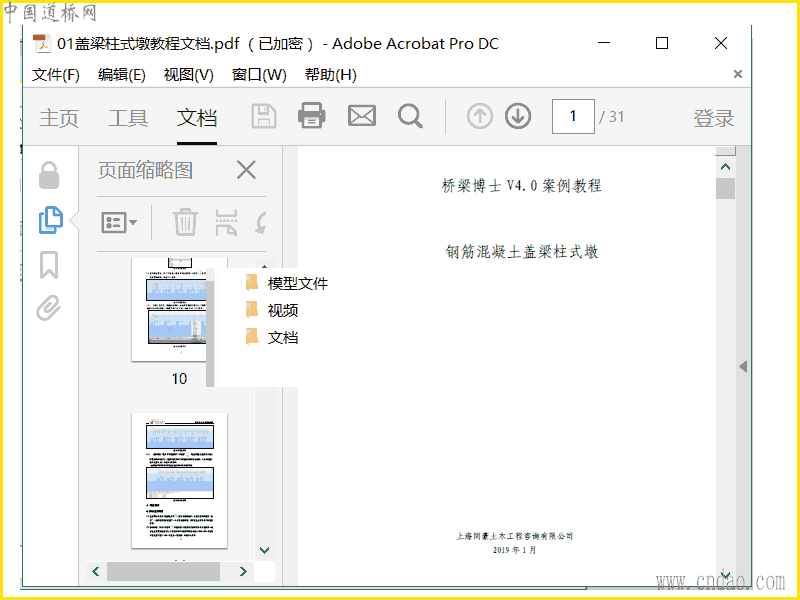
Task: Close the 页面缩略图 panel
Action: [x=246, y=170]
